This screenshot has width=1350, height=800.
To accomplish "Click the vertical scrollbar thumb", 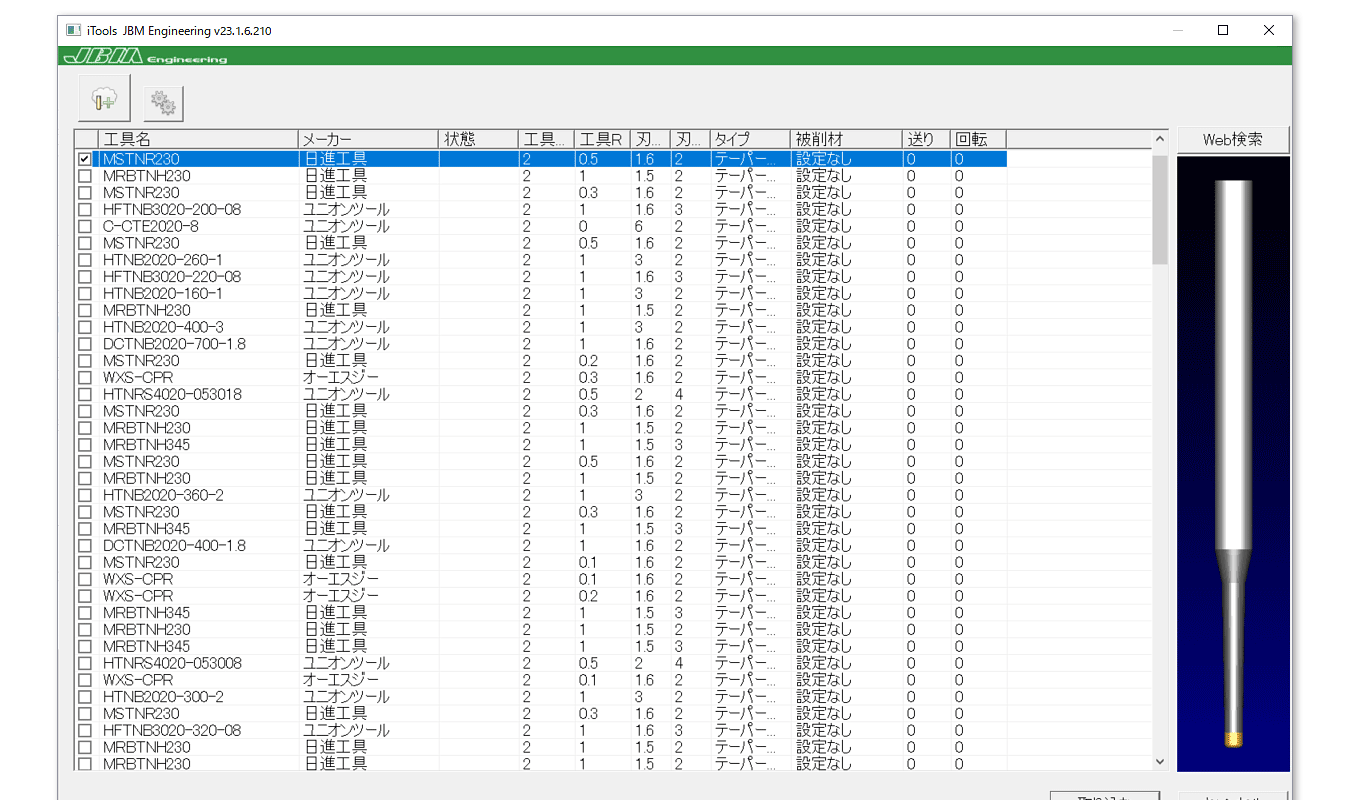I will 1160,208.
